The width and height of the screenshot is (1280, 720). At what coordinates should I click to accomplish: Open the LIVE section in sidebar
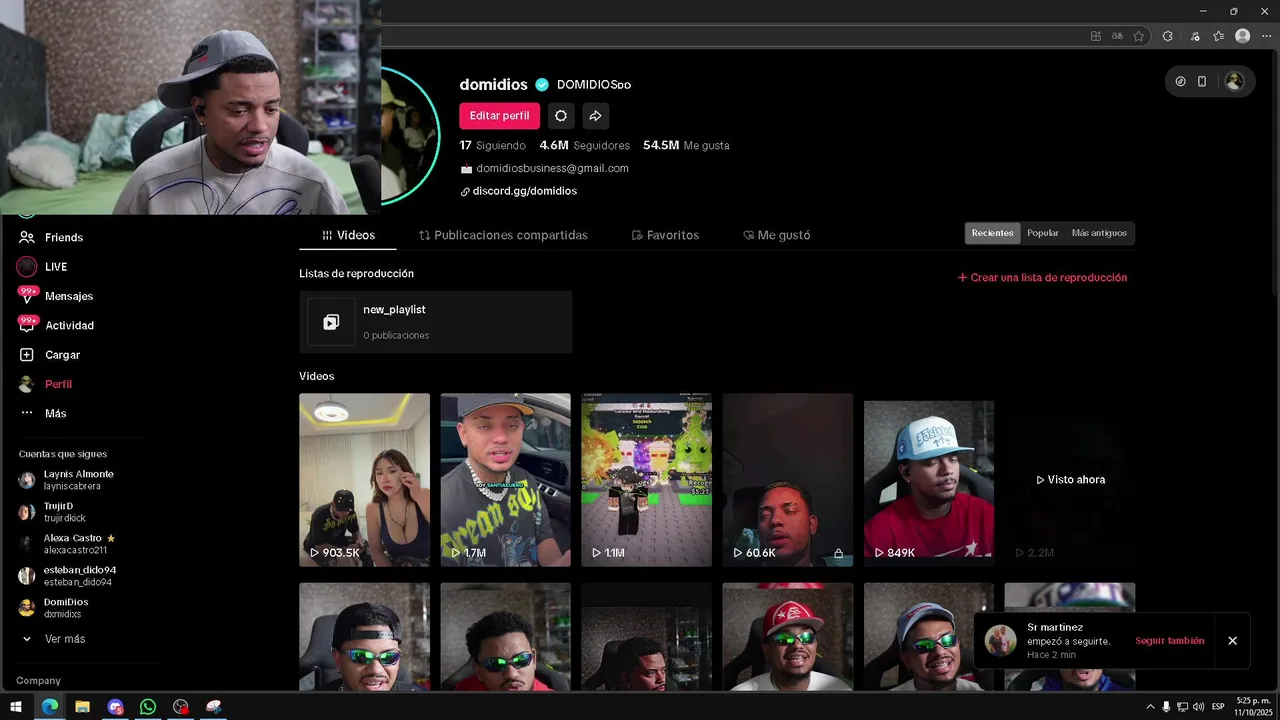tap(43, 267)
